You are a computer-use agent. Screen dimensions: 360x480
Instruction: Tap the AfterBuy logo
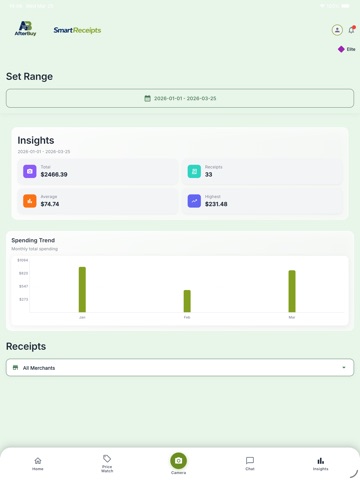click(25, 28)
